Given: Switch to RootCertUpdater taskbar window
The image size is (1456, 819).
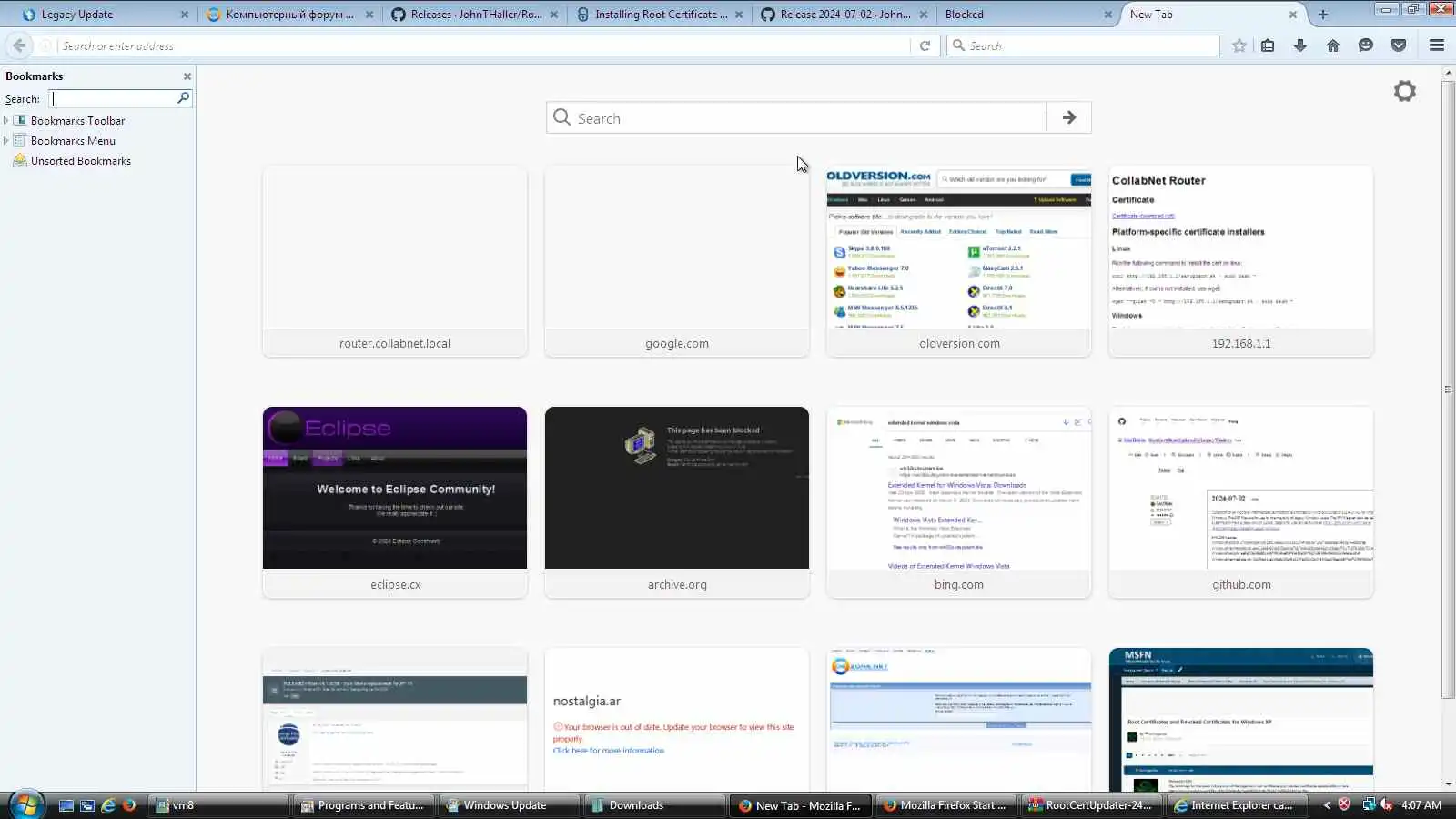Looking at the screenshot, I should click(x=1092, y=805).
